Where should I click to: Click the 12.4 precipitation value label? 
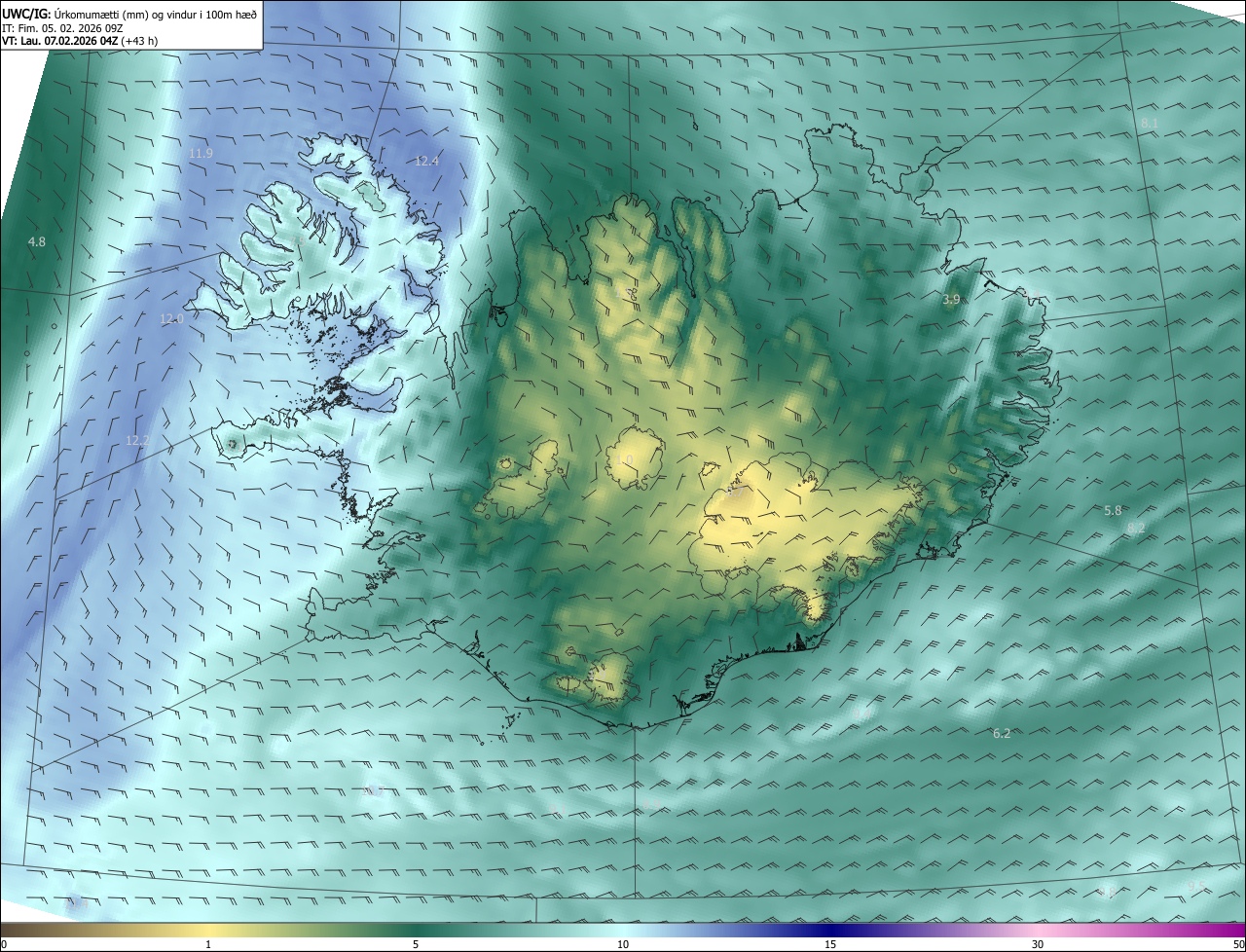pyautogui.click(x=426, y=161)
